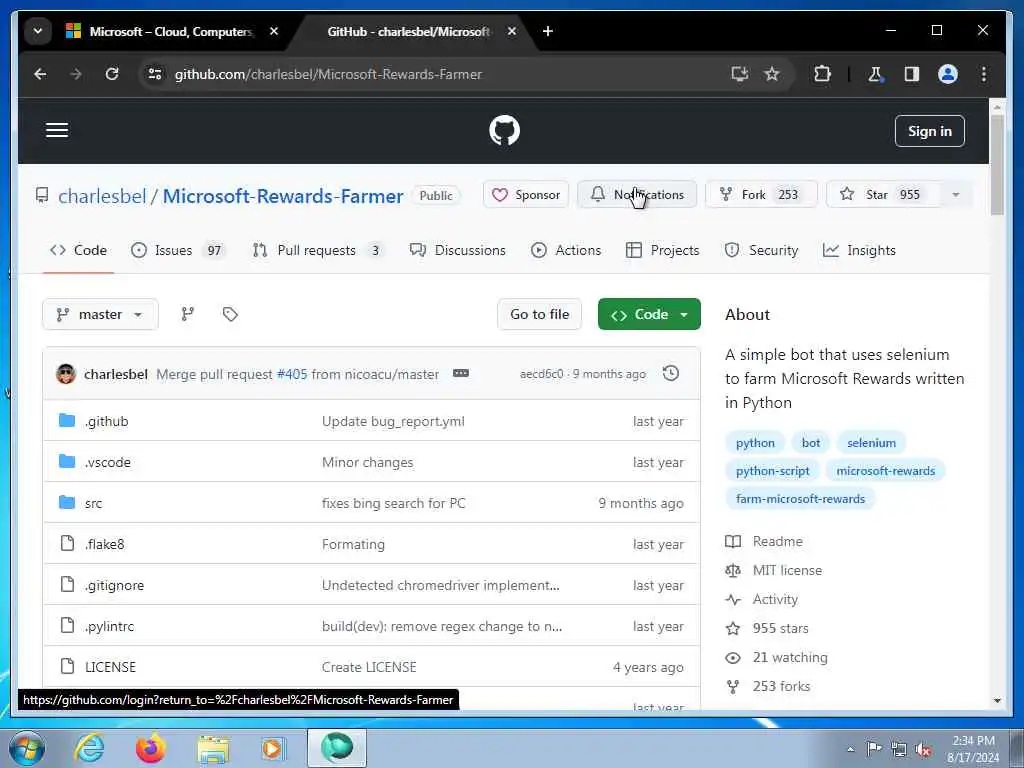Select the farm-microsoft-rewards topic tag
This screenshot has width=1024, height=768.
coord(800,499)
